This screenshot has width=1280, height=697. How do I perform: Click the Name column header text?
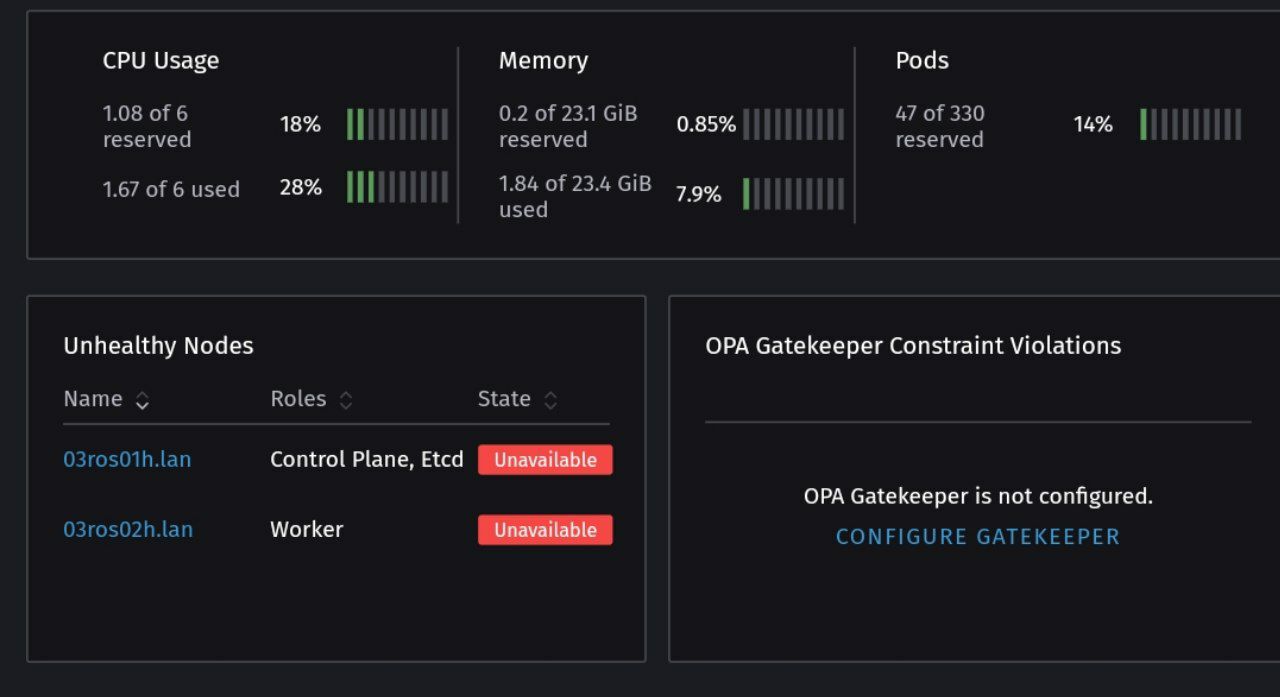point(93,399)
